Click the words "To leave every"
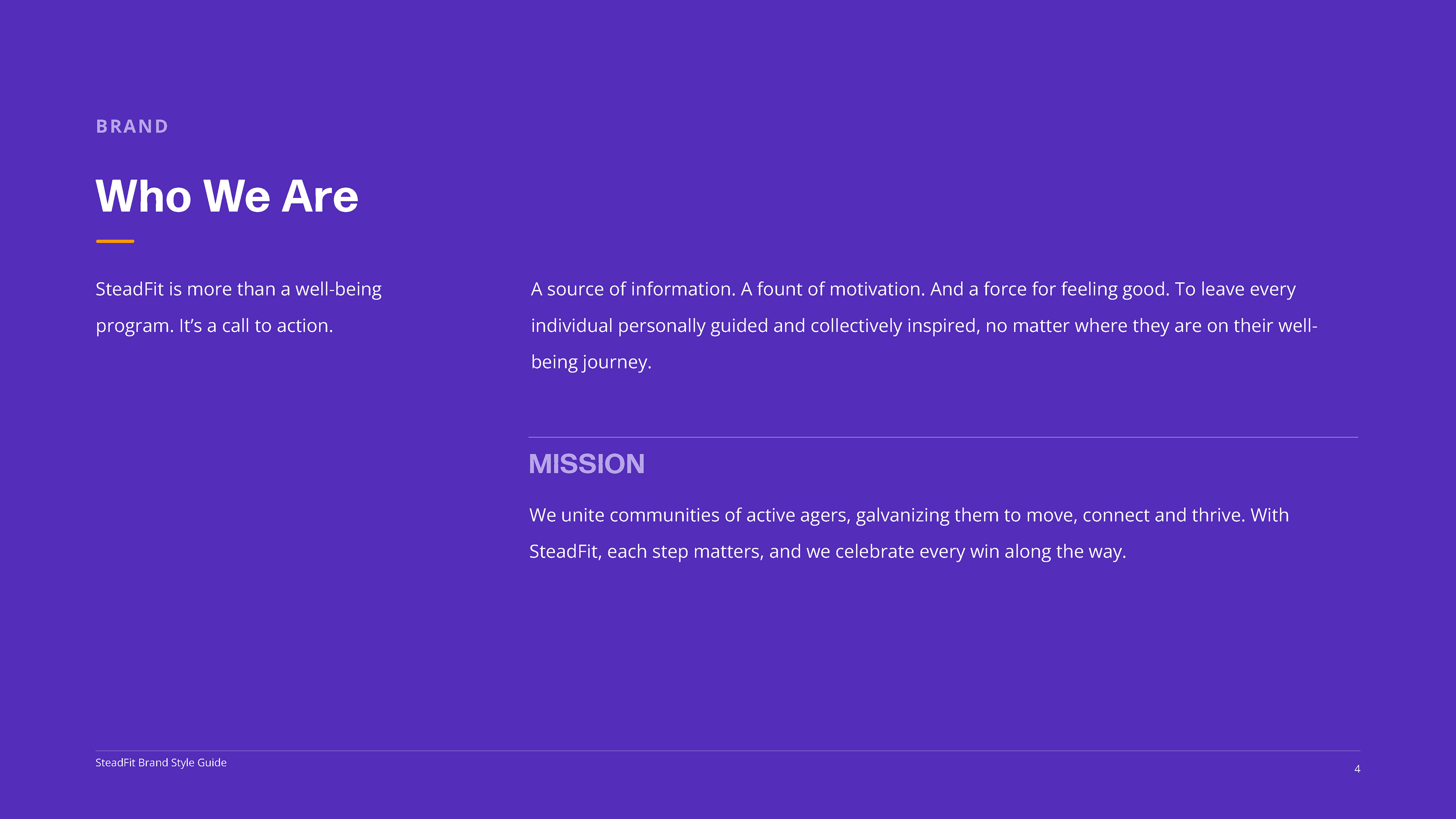This screenshot has width=1456, height=819. pos(1235,289)
